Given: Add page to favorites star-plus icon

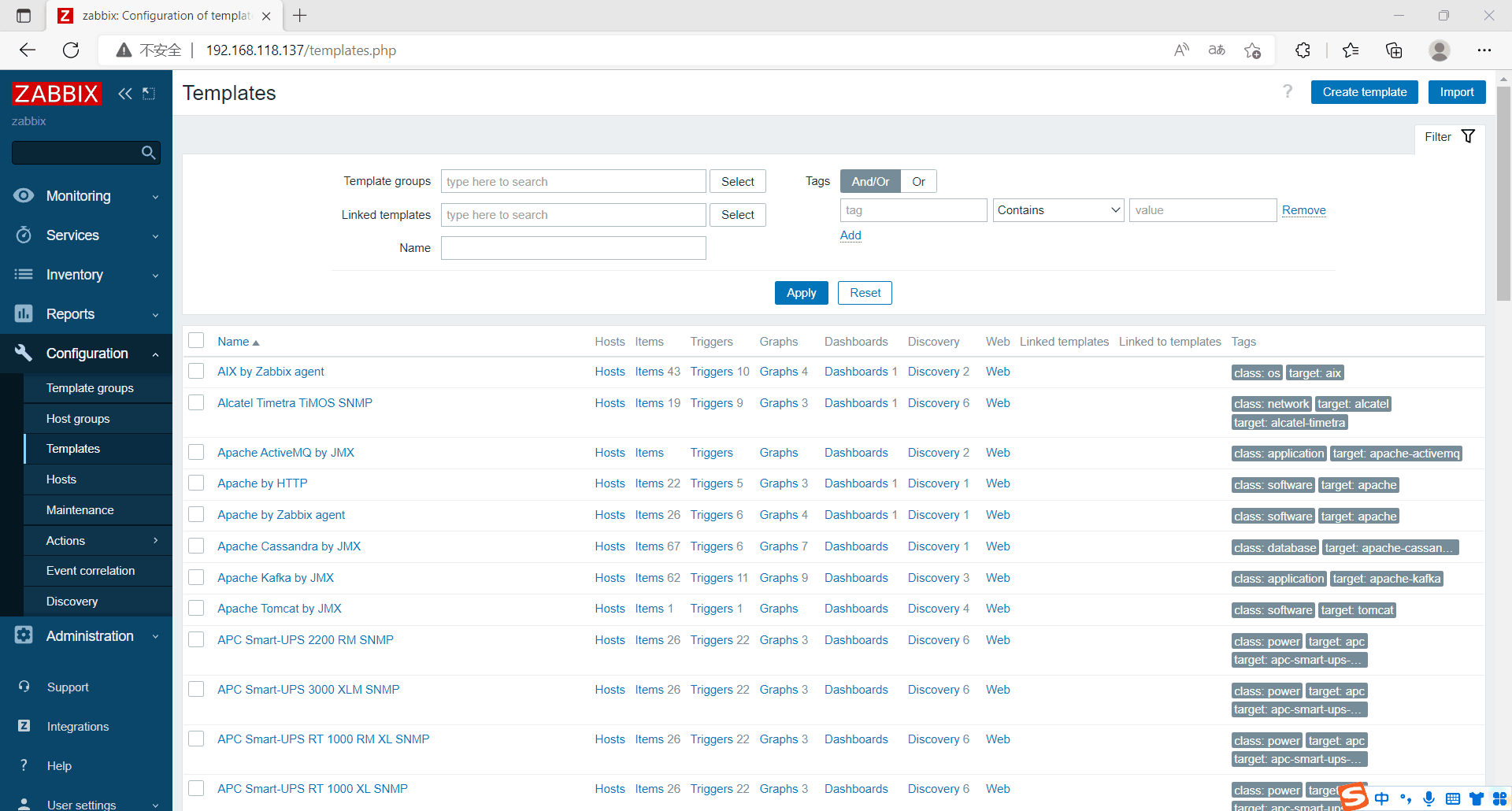Looking at the screenshot, I should 1252,50.
